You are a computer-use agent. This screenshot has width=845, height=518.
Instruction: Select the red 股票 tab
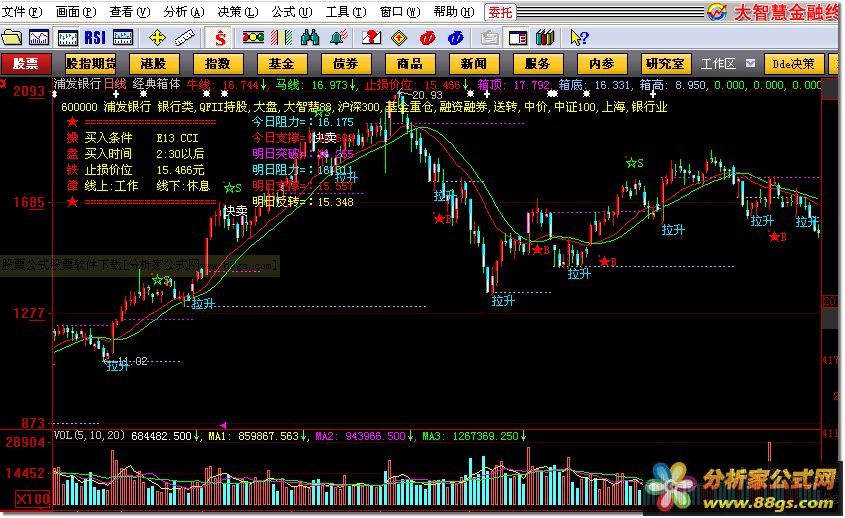coord(26,64)
